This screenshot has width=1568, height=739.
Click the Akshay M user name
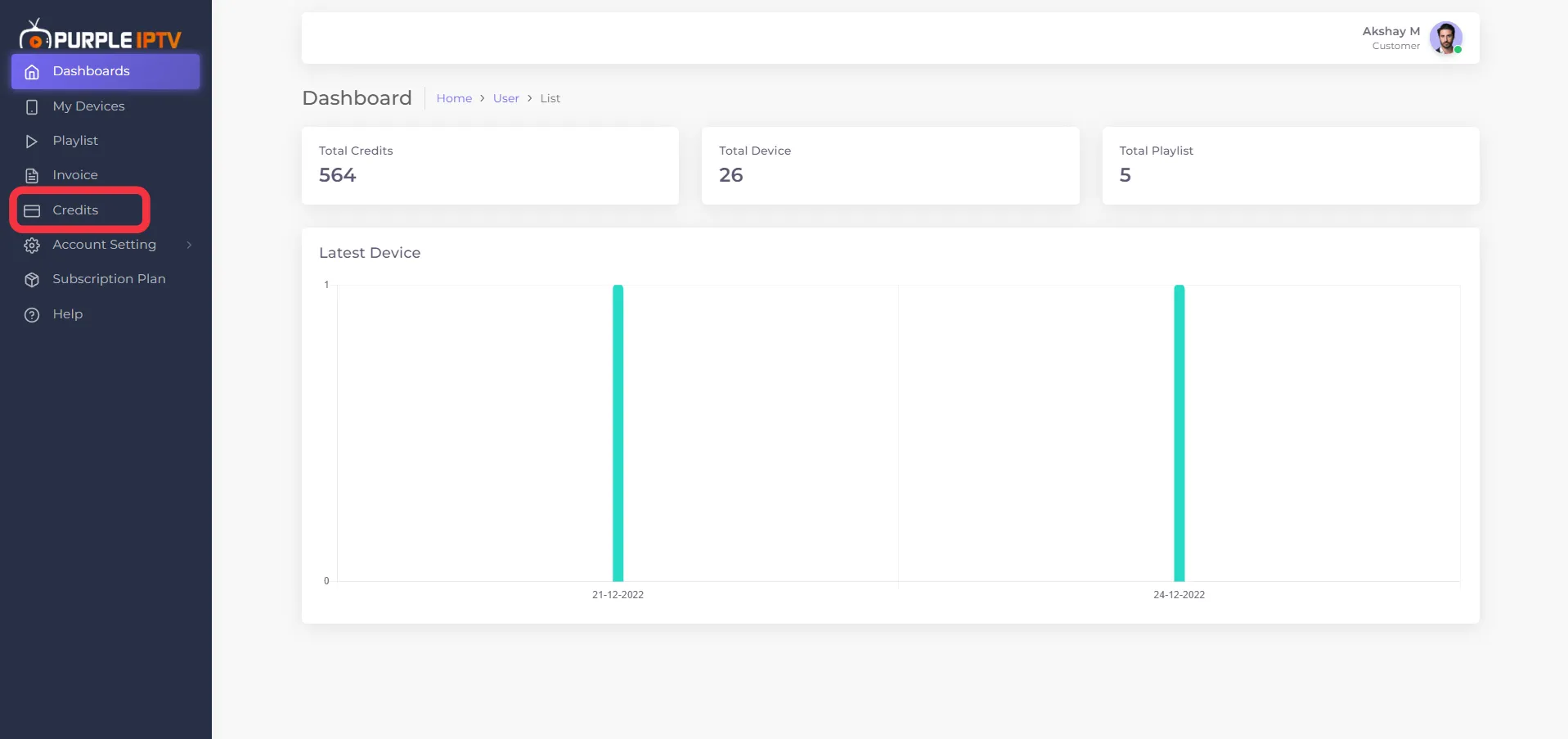coord(1391,31)
